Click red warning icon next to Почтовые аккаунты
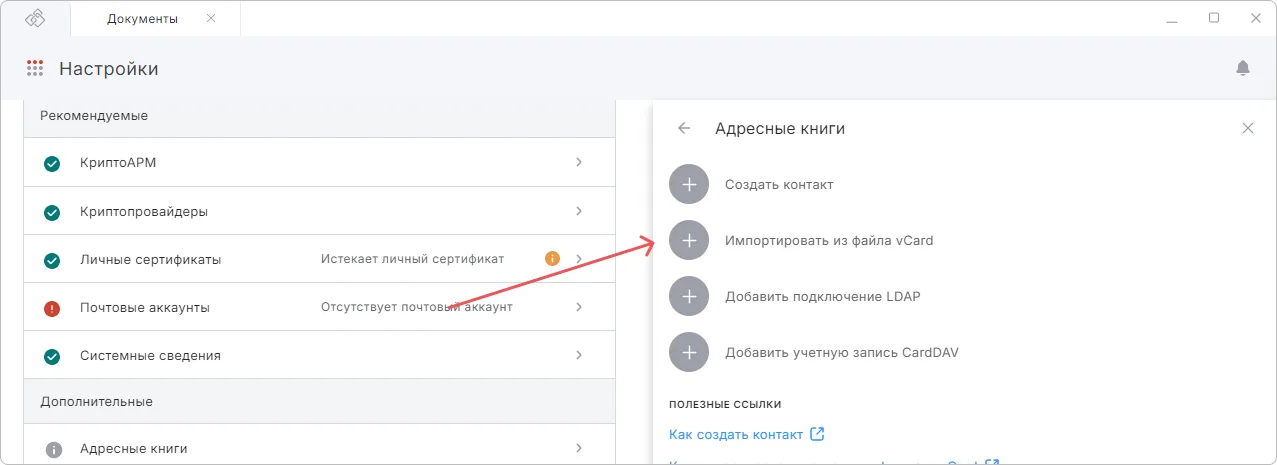Viewport: 1277px width, 465px height. coord(52,308)
